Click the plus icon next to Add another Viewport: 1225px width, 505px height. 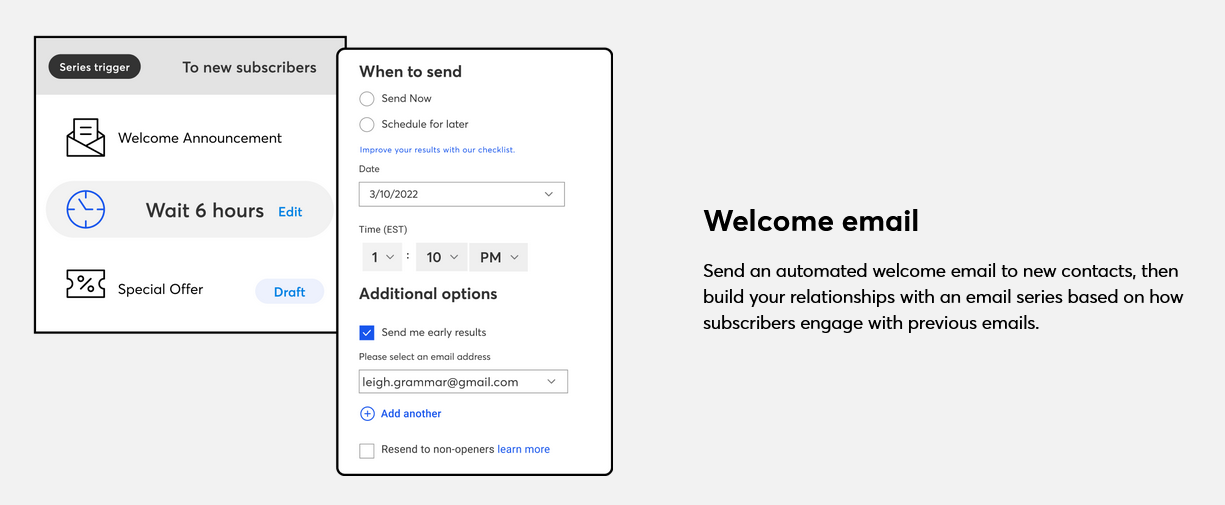(x=367, y=414)
